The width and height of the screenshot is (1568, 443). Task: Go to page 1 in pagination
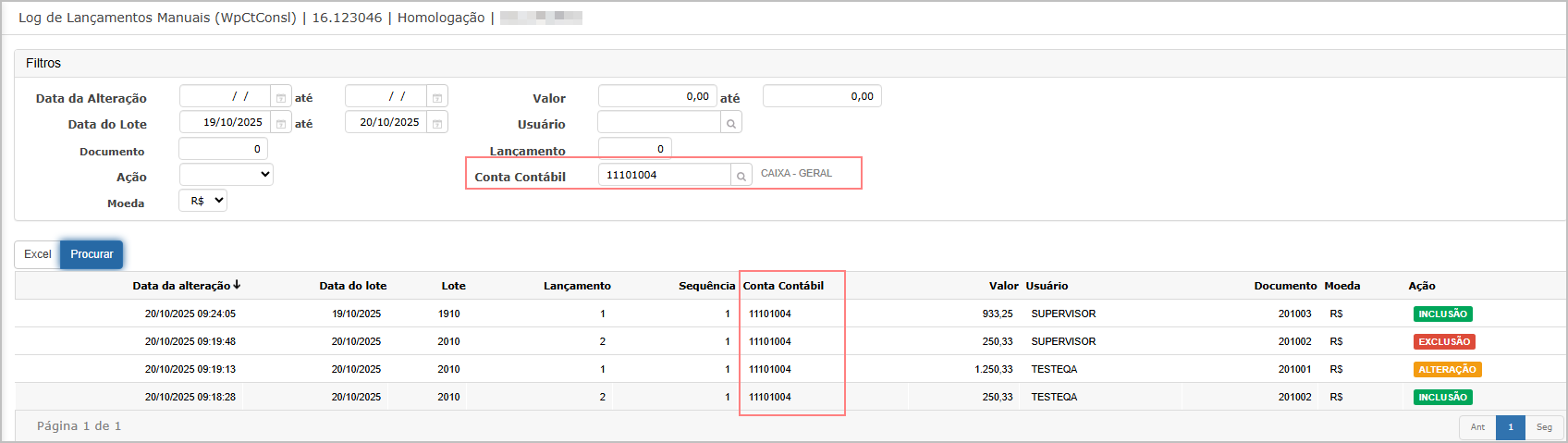[1511, 427]
